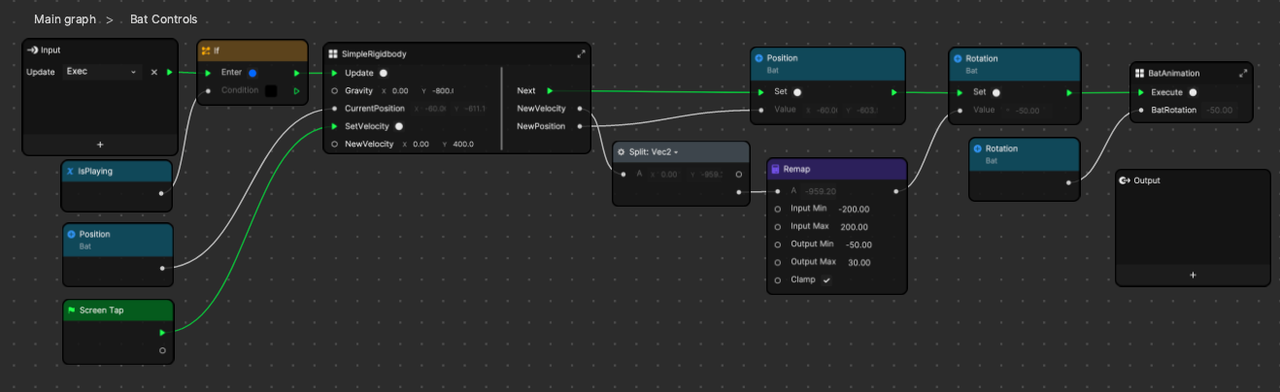
Task: Edit the Input Max value 200.00
Action: [x=854, y=227]
